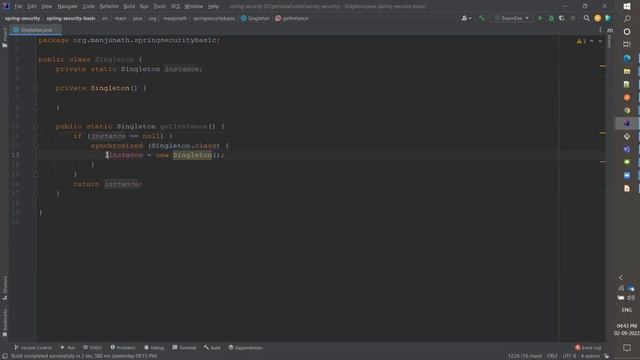The image size is (640, 360).
Task: Click the Build Project hammer icon
Action: (482, 18)
